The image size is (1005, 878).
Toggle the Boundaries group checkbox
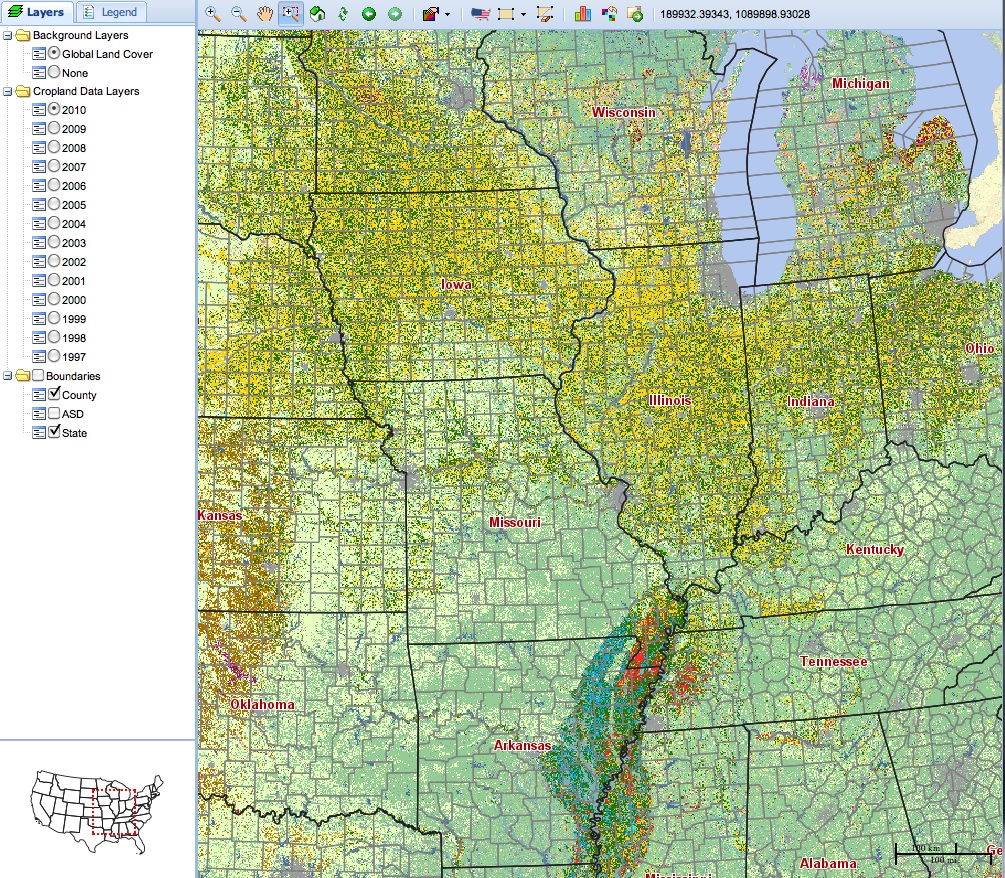pyautogui.click(x=38, y=376)
